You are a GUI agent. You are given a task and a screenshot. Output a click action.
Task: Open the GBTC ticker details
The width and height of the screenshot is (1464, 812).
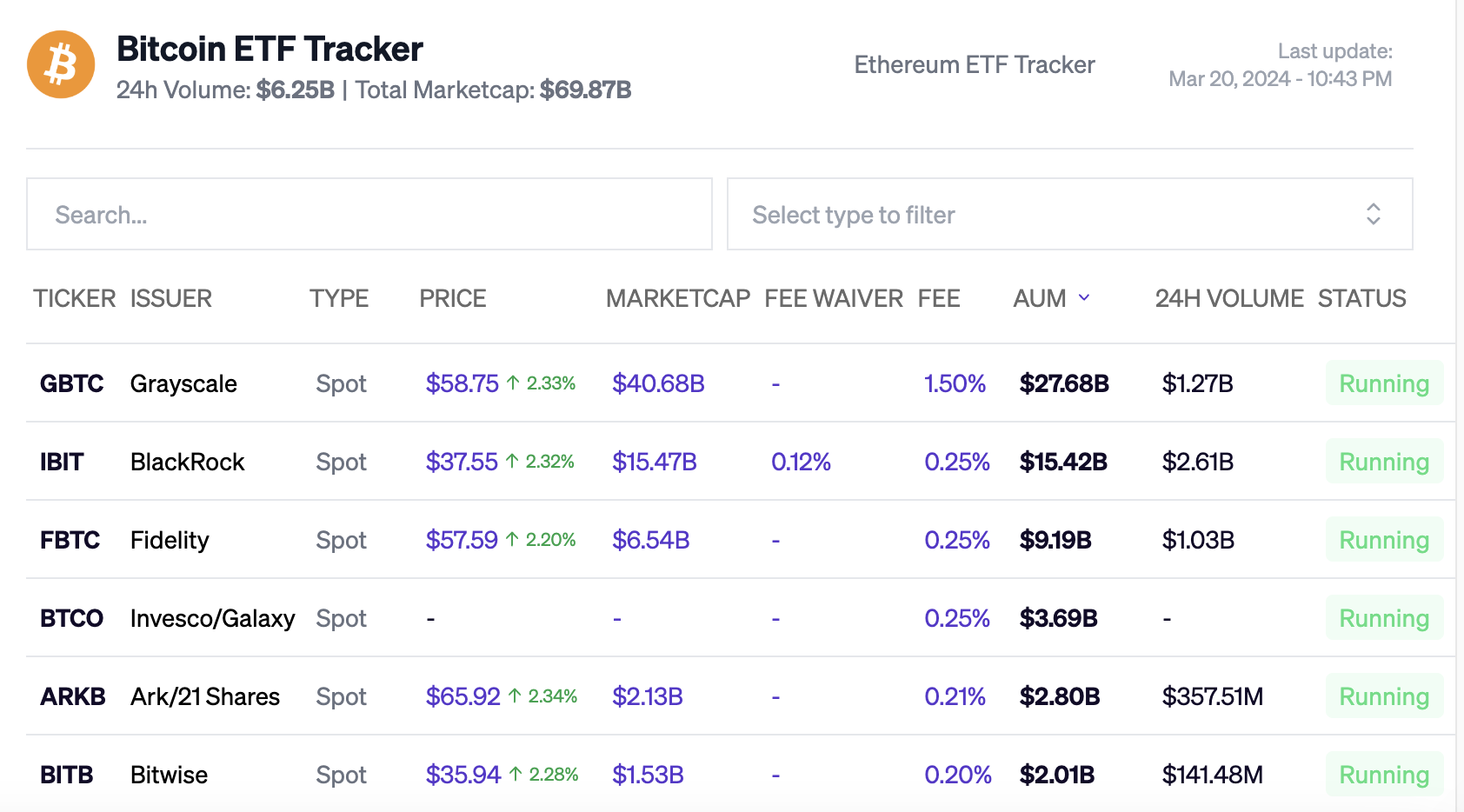click(x=72, y=383)
